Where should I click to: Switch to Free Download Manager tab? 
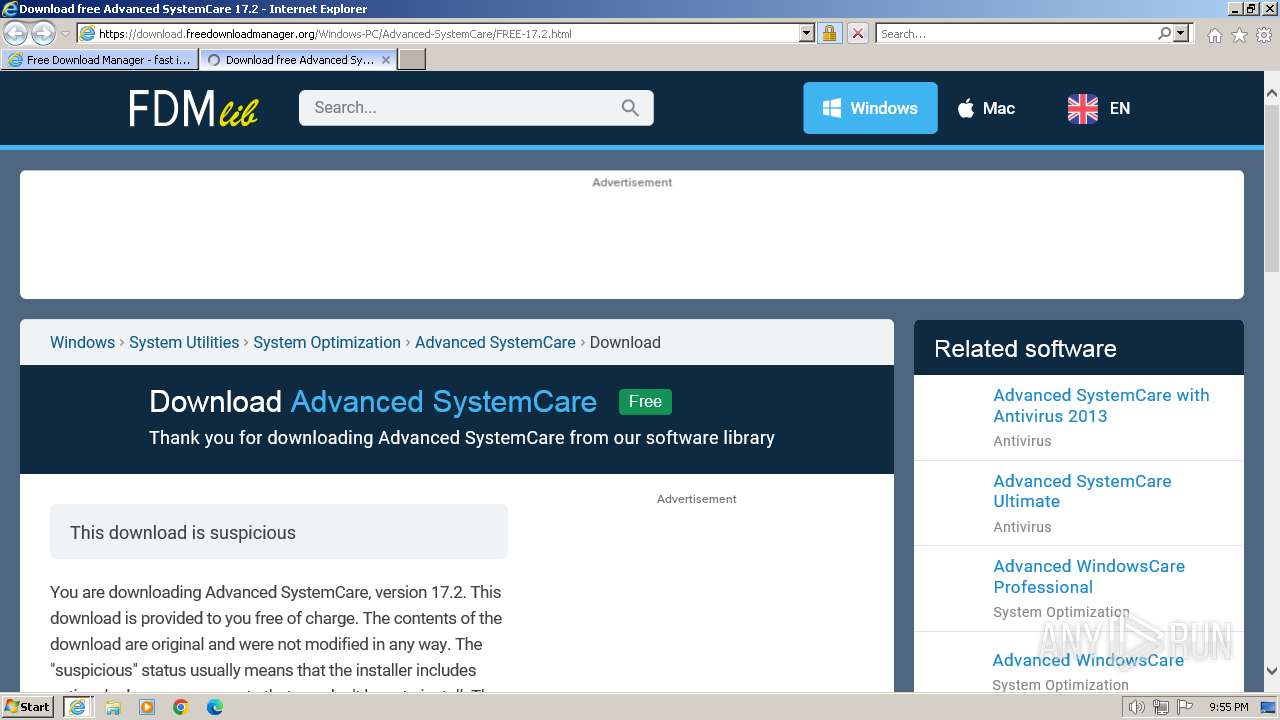tap(100, 60)
